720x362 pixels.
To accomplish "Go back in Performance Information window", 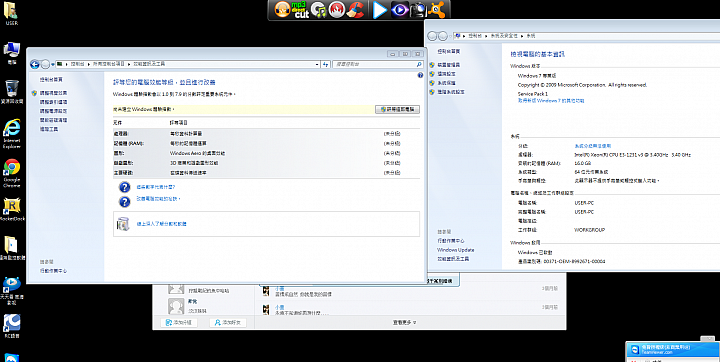I will tap(34, 64).
